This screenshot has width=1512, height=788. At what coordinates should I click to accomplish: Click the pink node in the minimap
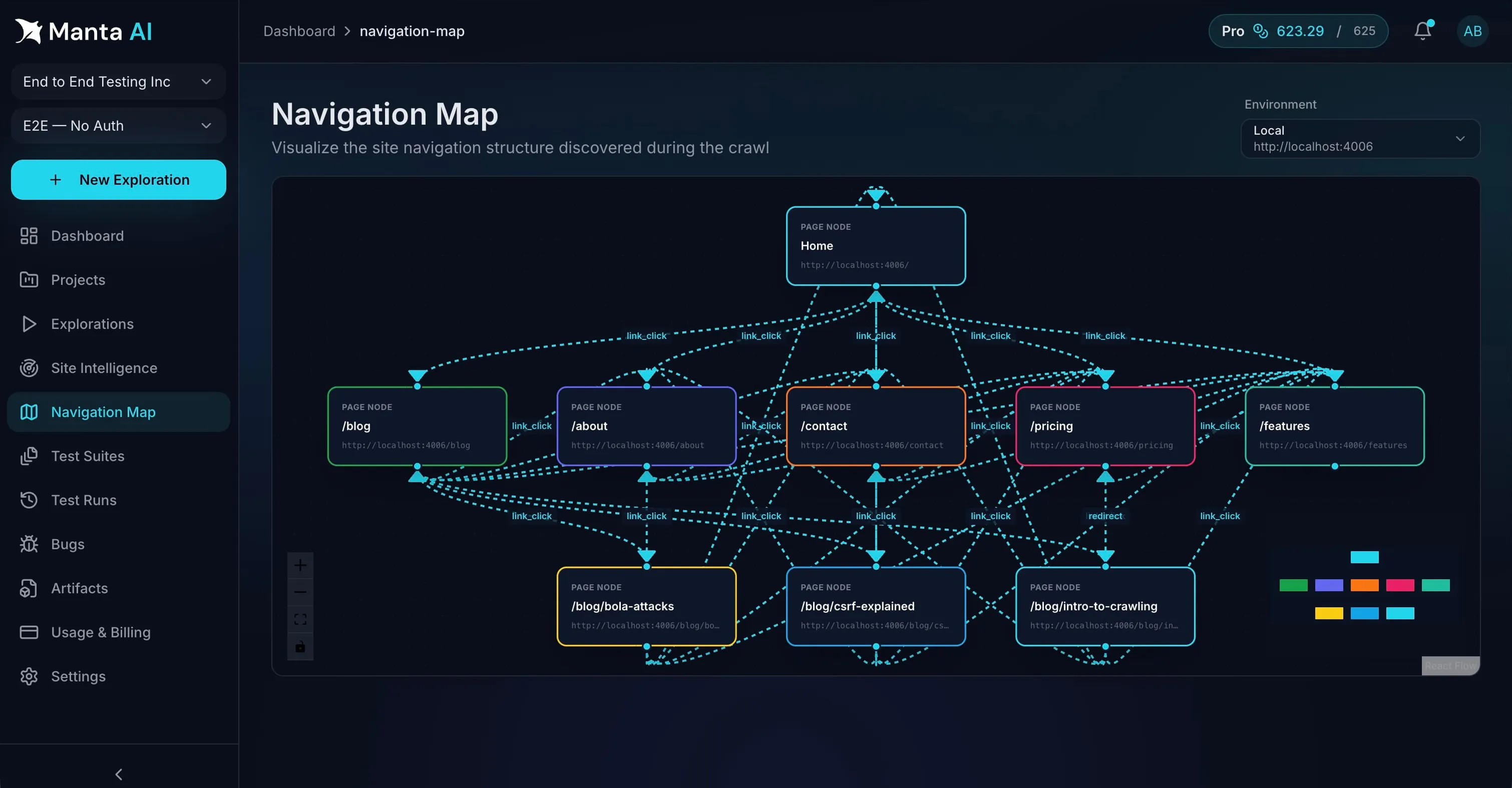1400,585
